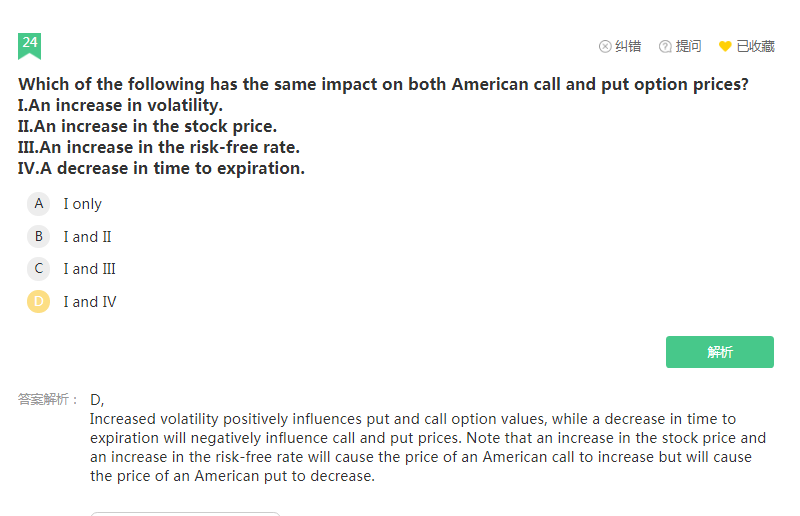Click the 纠错 circled X icon
The height and width of the screenshot is (516, 800).
coord(605,46)
